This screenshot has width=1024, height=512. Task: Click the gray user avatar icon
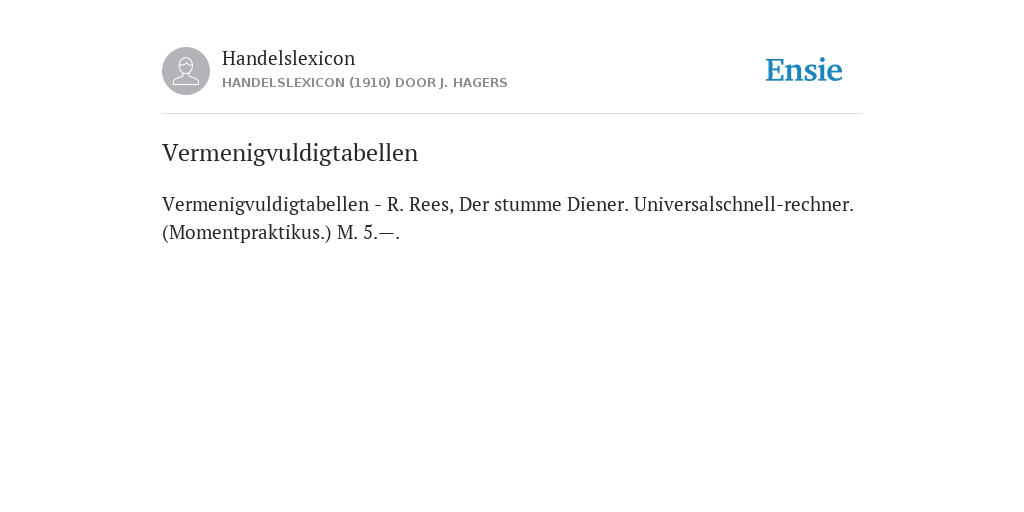click(186, 71)
